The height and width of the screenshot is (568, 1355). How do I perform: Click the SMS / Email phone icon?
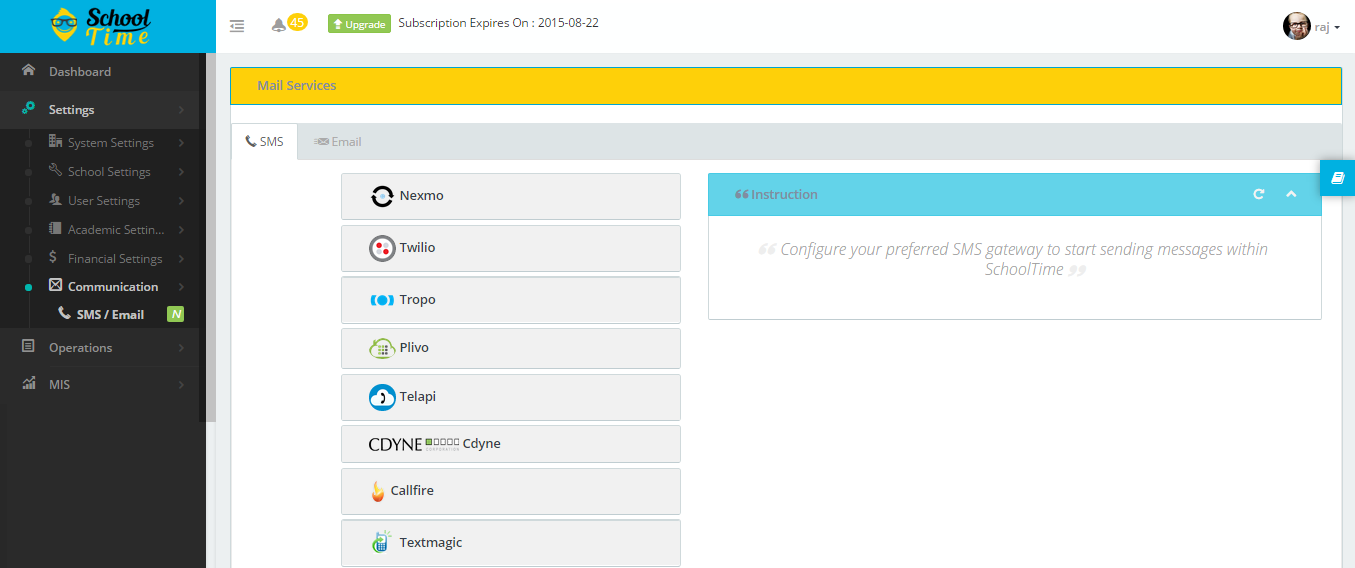click(x=65, y=313)
